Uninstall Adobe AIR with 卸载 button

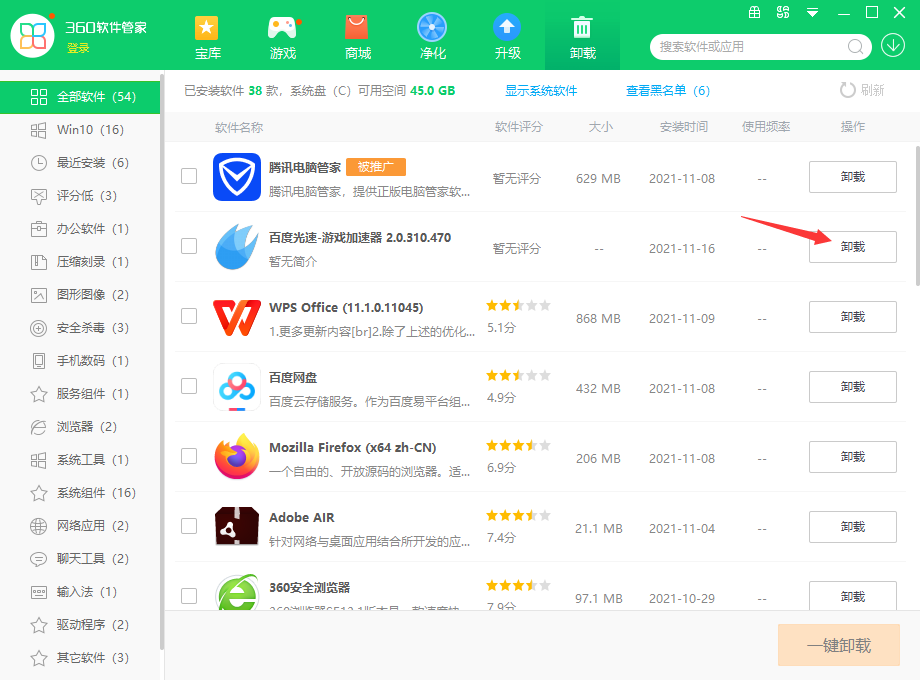click(x=853, y=526)
